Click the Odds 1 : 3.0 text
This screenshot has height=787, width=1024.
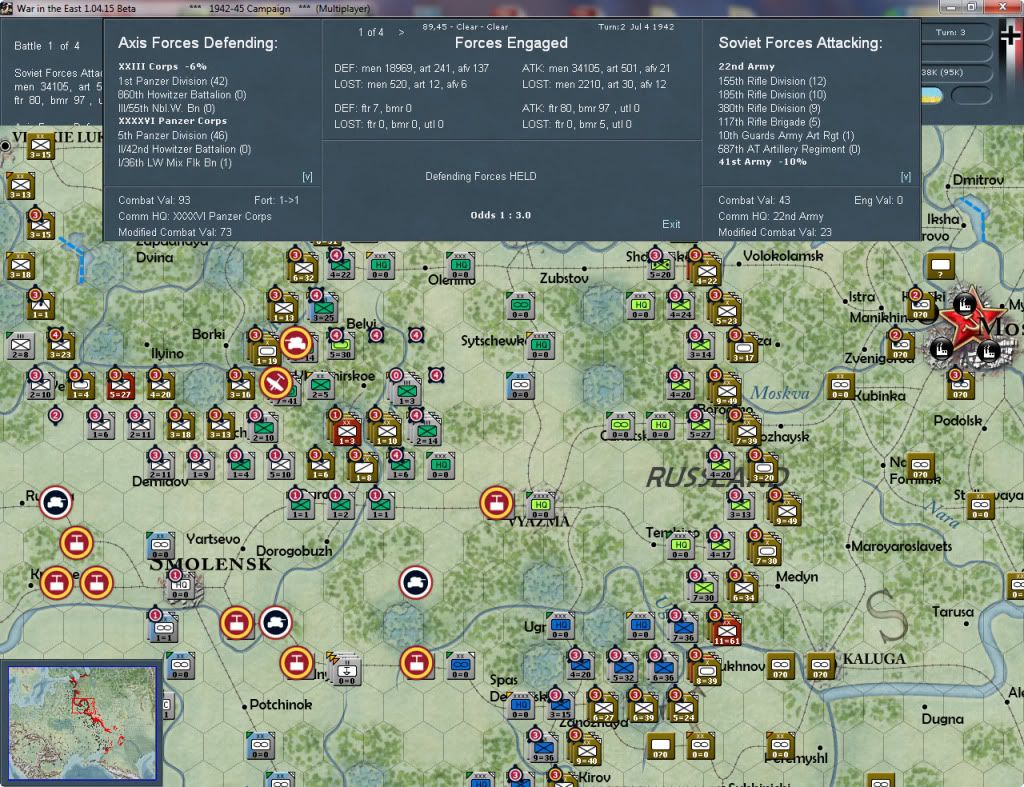(500, 215)
